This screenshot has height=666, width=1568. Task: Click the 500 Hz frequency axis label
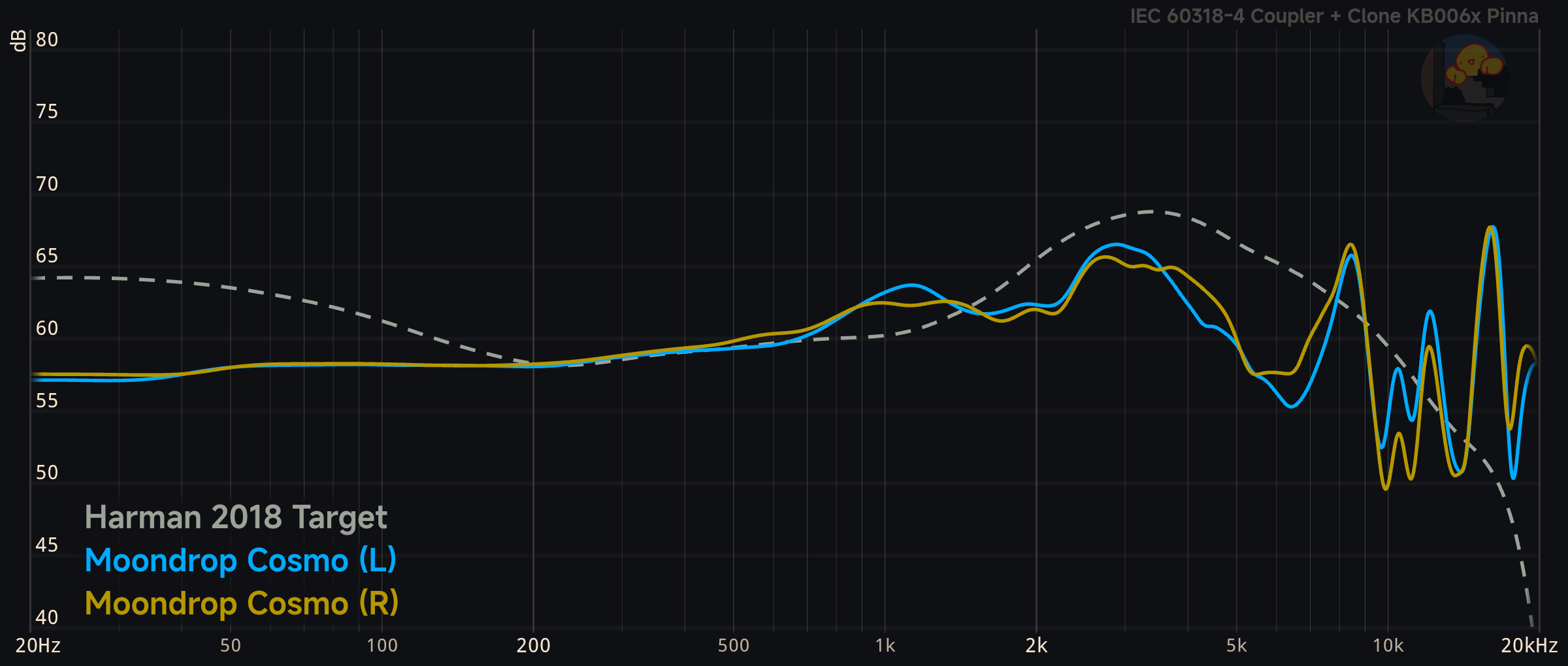coord(734,646)
